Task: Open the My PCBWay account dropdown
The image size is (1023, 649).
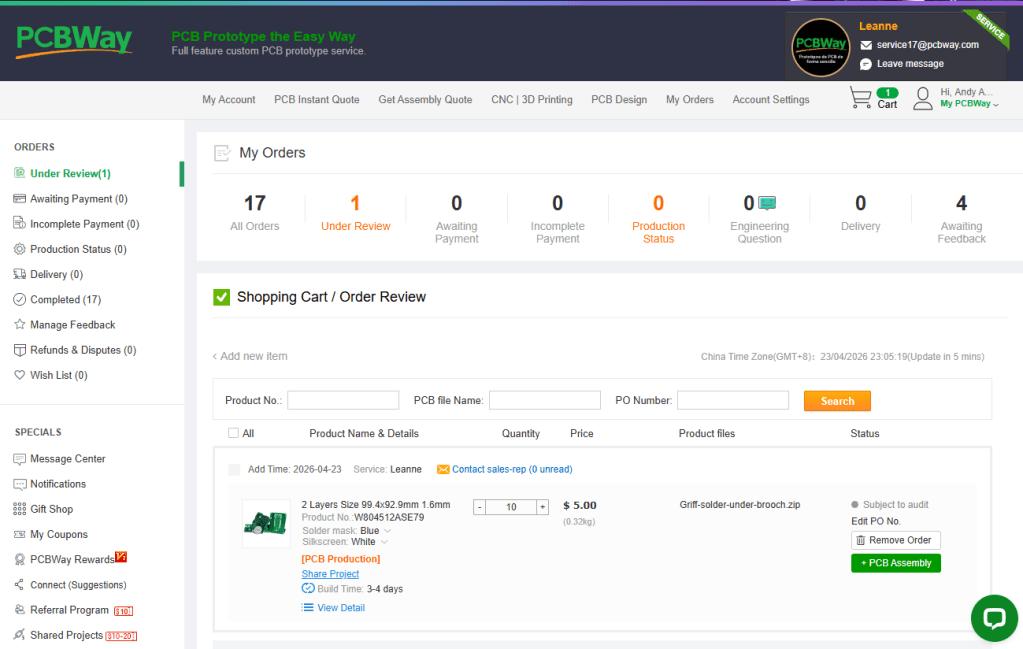Action: [968, 104]
